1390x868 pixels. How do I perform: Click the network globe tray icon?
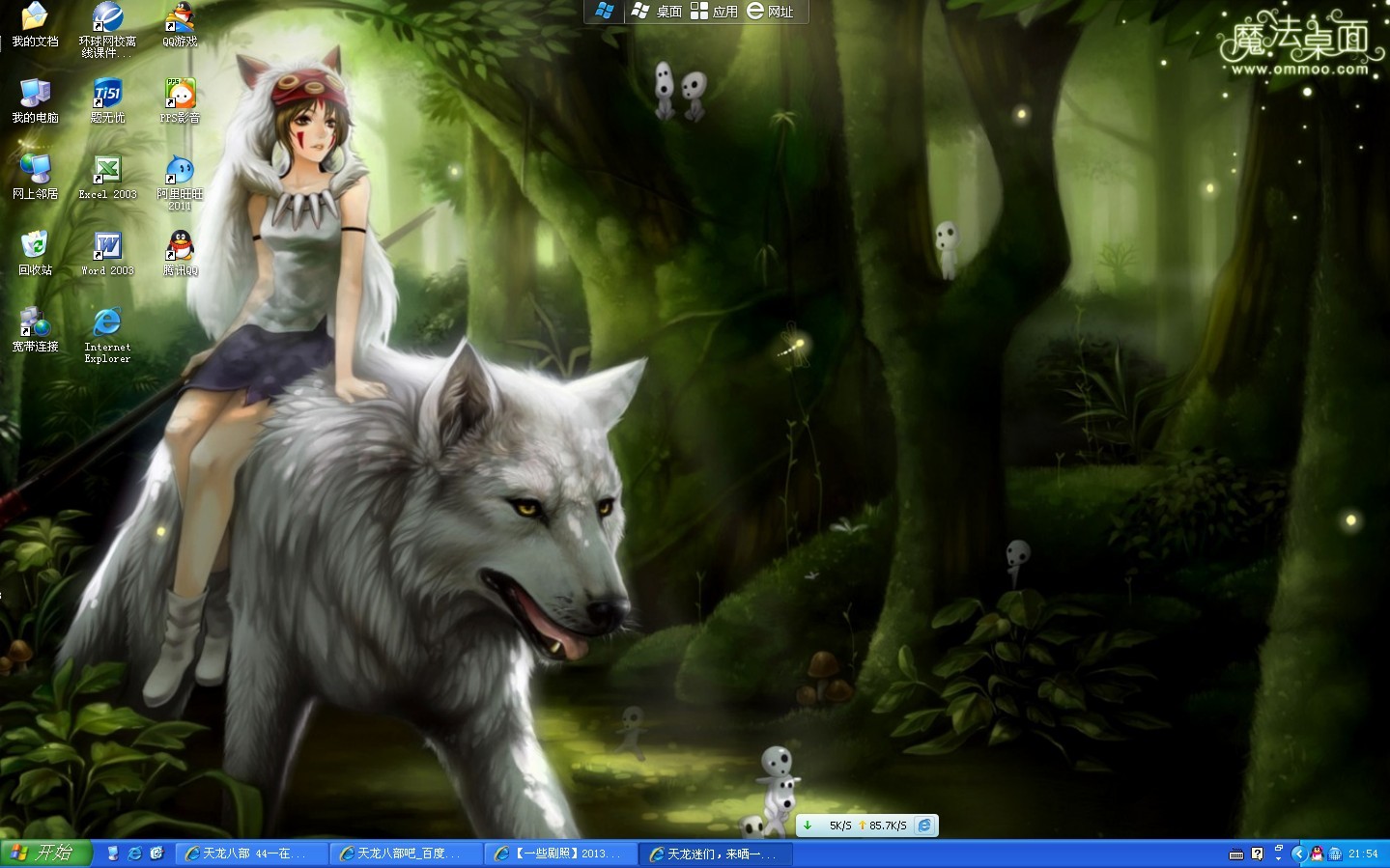coord(1335,854)
